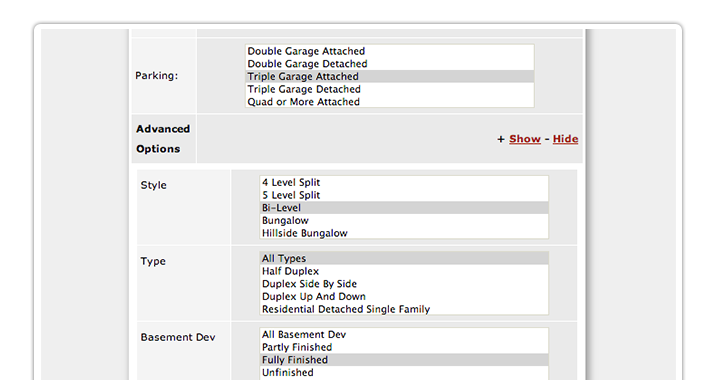
Task: Click the Hide advanced options link
Action: [565, 139]
